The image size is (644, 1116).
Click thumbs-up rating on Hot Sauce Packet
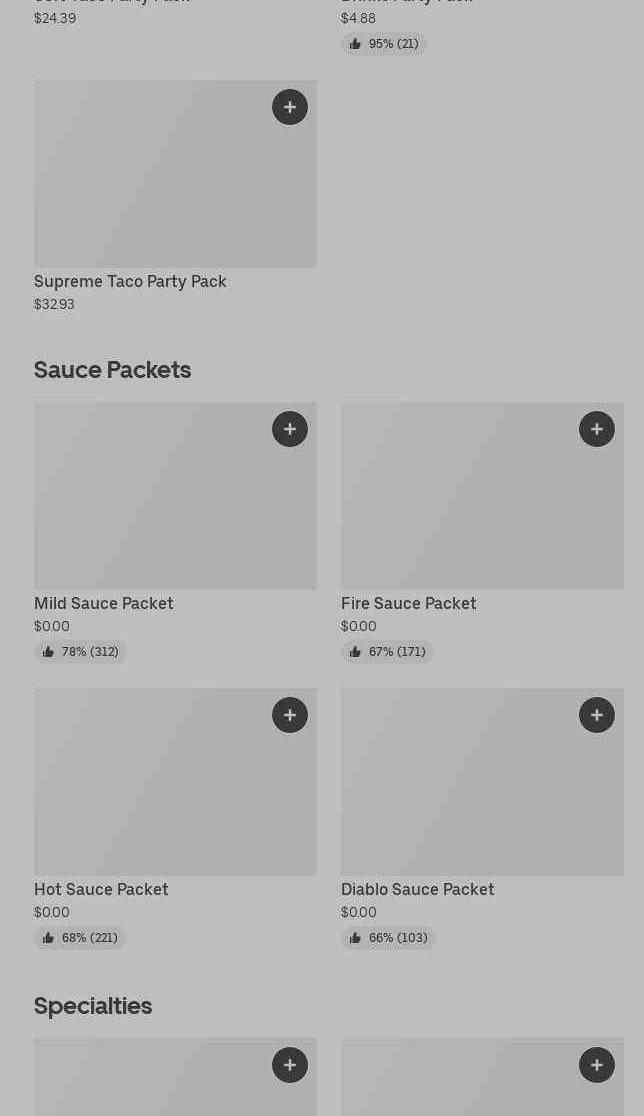pyautogui.click(x=80, y=938)
